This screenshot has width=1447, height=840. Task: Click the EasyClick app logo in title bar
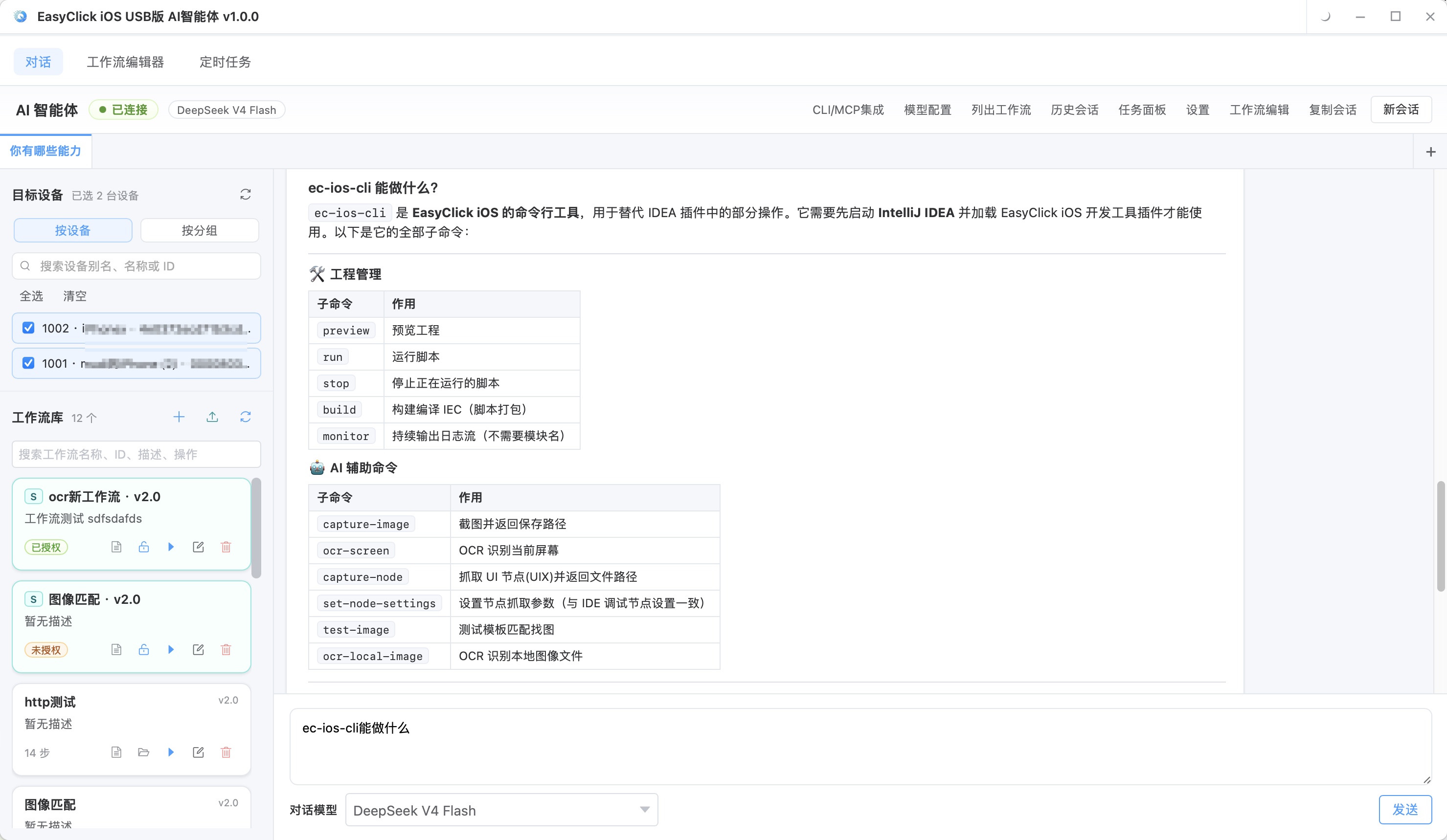click(x=21, y=16)
